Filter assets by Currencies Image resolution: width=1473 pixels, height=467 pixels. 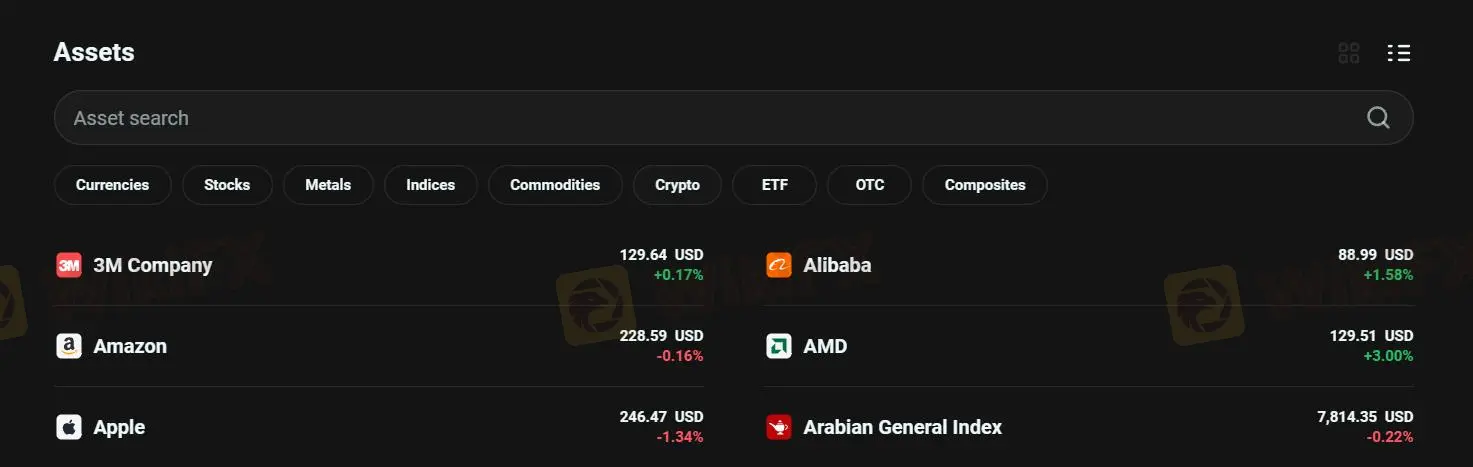pos(112,185)
